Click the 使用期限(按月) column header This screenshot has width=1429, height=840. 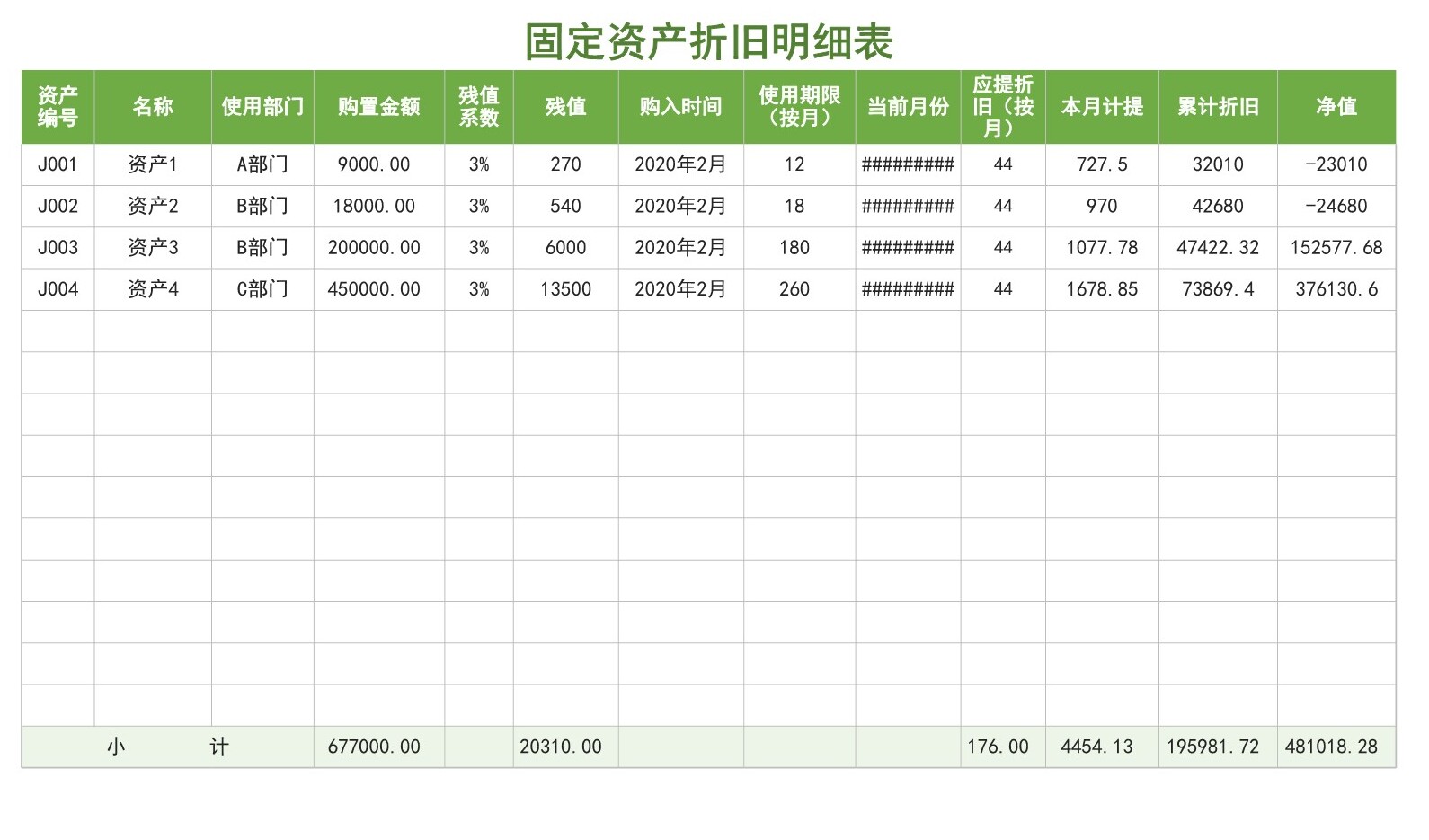coord(799,107)
